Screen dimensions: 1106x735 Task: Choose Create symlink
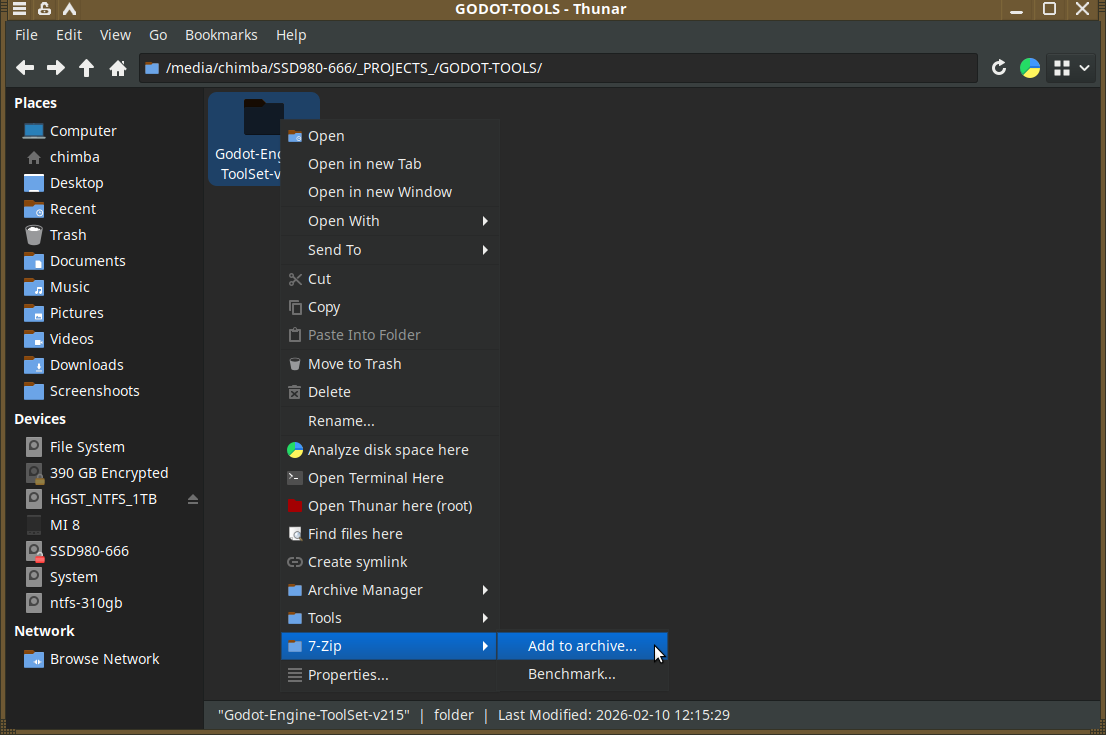(x=389, y=562)
